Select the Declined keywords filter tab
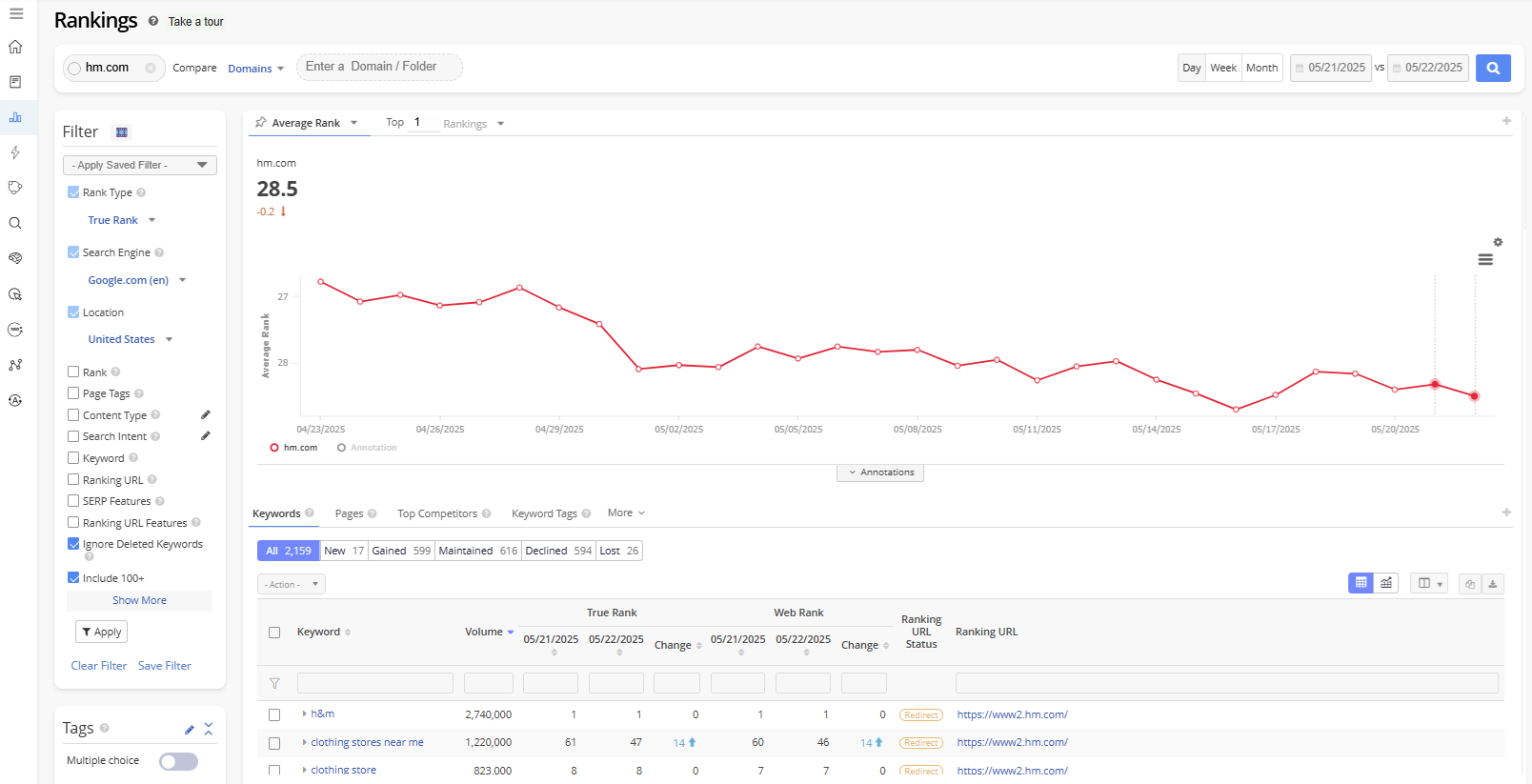1532x784 pixels. (x=558, y=551)
